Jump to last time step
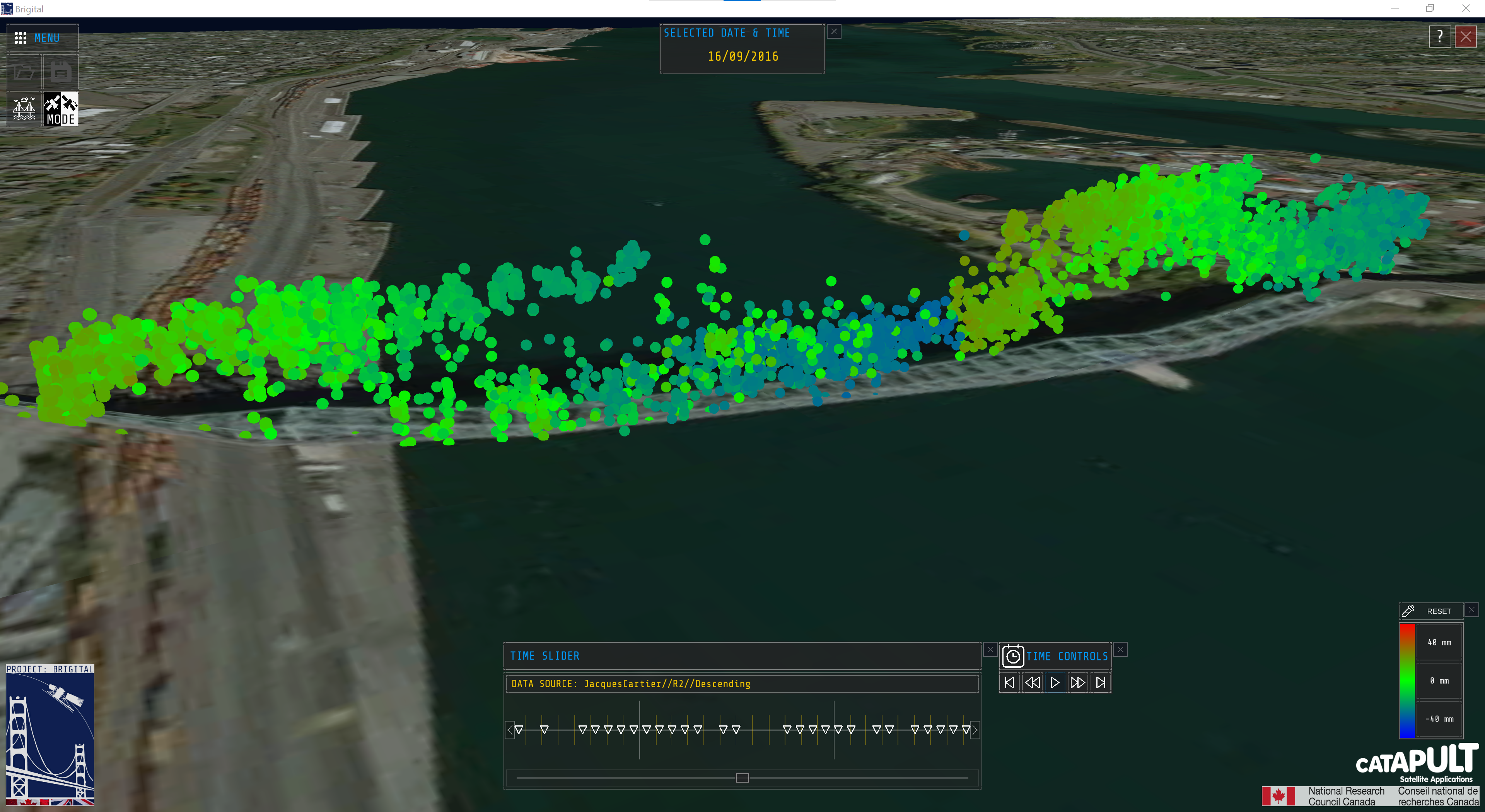 [1101, 682]
